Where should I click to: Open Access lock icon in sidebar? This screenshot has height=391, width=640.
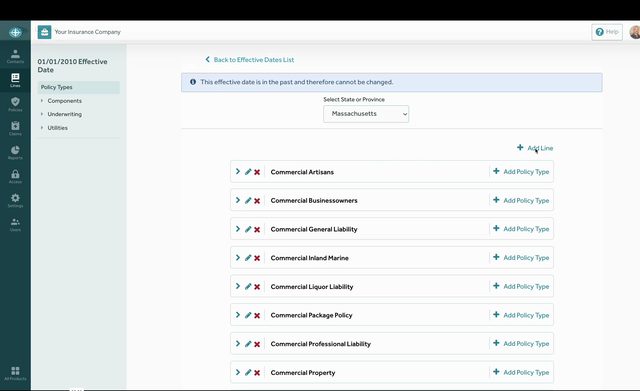pyautogui.click(x=15, y=176)
